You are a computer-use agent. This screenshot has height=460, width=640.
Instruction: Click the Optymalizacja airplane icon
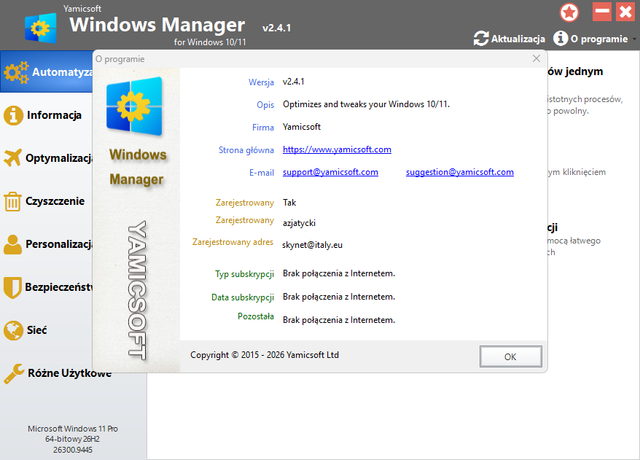(13, 158)
